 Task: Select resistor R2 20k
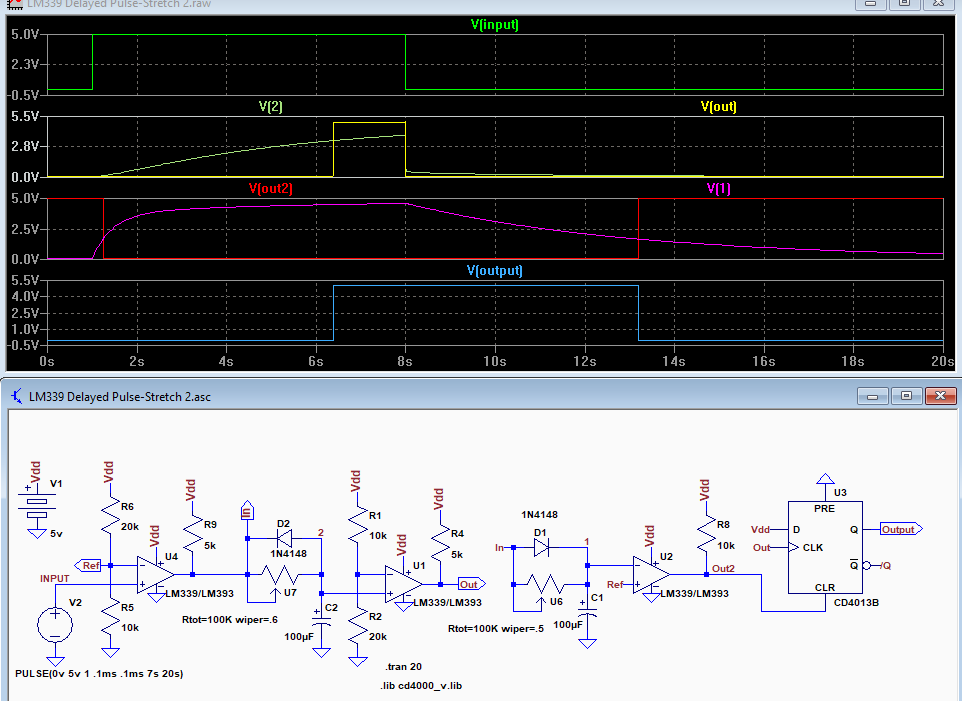pyautogui.click(x=358, y=626)
